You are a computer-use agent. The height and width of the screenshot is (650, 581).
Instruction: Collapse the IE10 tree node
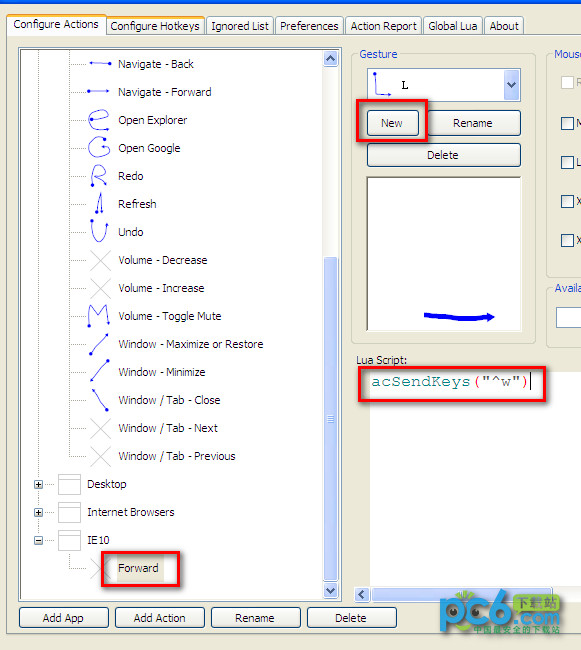point(38,540)
